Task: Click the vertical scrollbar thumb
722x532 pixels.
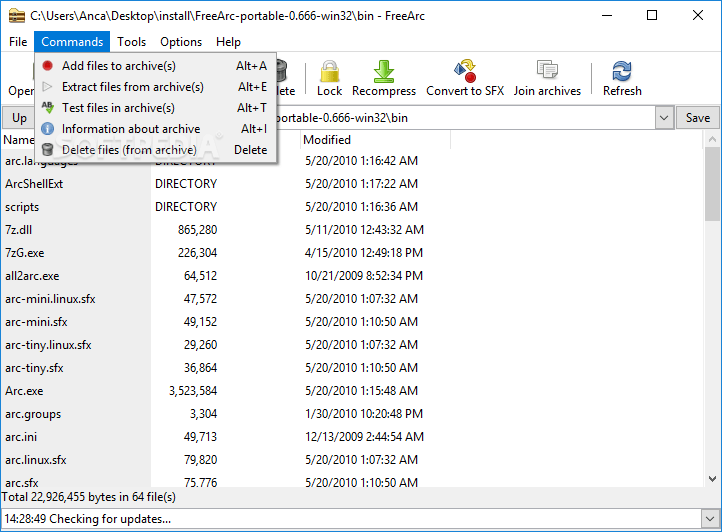Action: (x=712, y=184)
